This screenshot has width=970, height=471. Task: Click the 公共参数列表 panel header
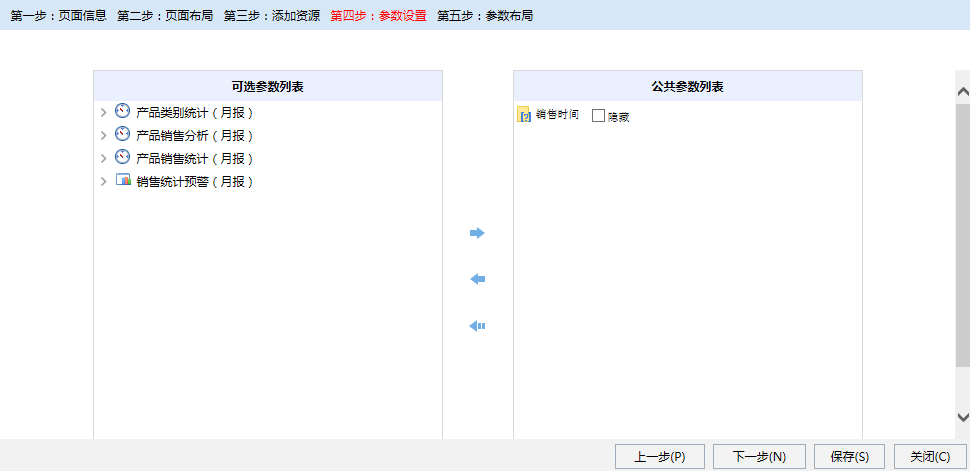pyautogui.click(x=687, y=87)
